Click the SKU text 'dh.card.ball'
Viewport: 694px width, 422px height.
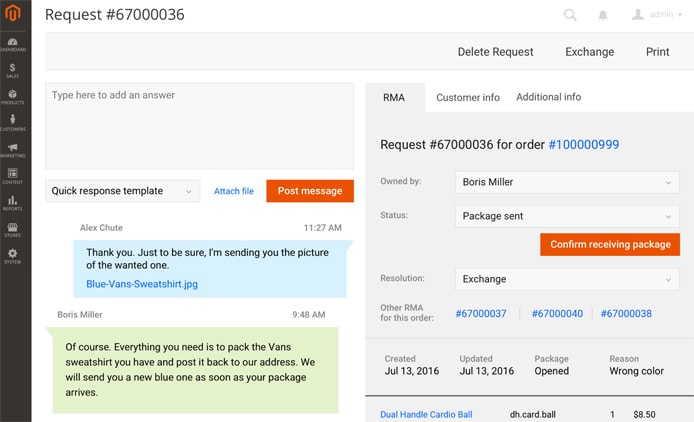[532, 414]
